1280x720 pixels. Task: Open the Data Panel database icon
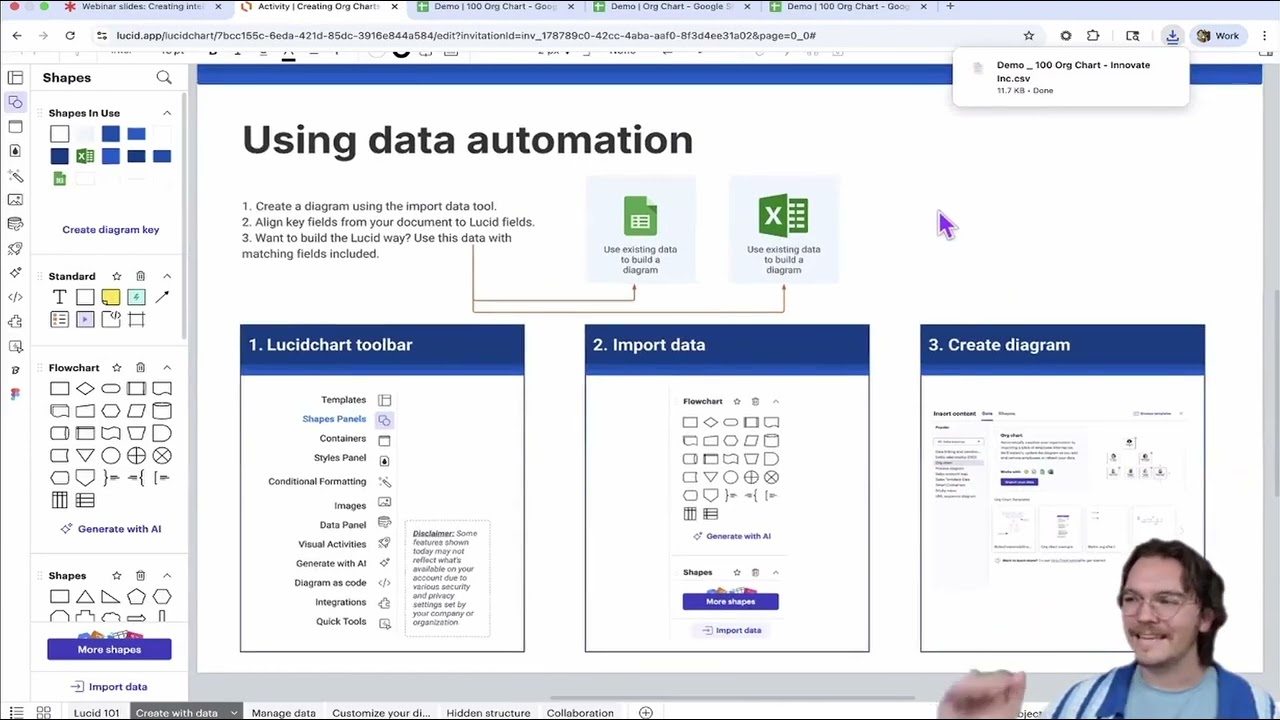tap(15, 224)
